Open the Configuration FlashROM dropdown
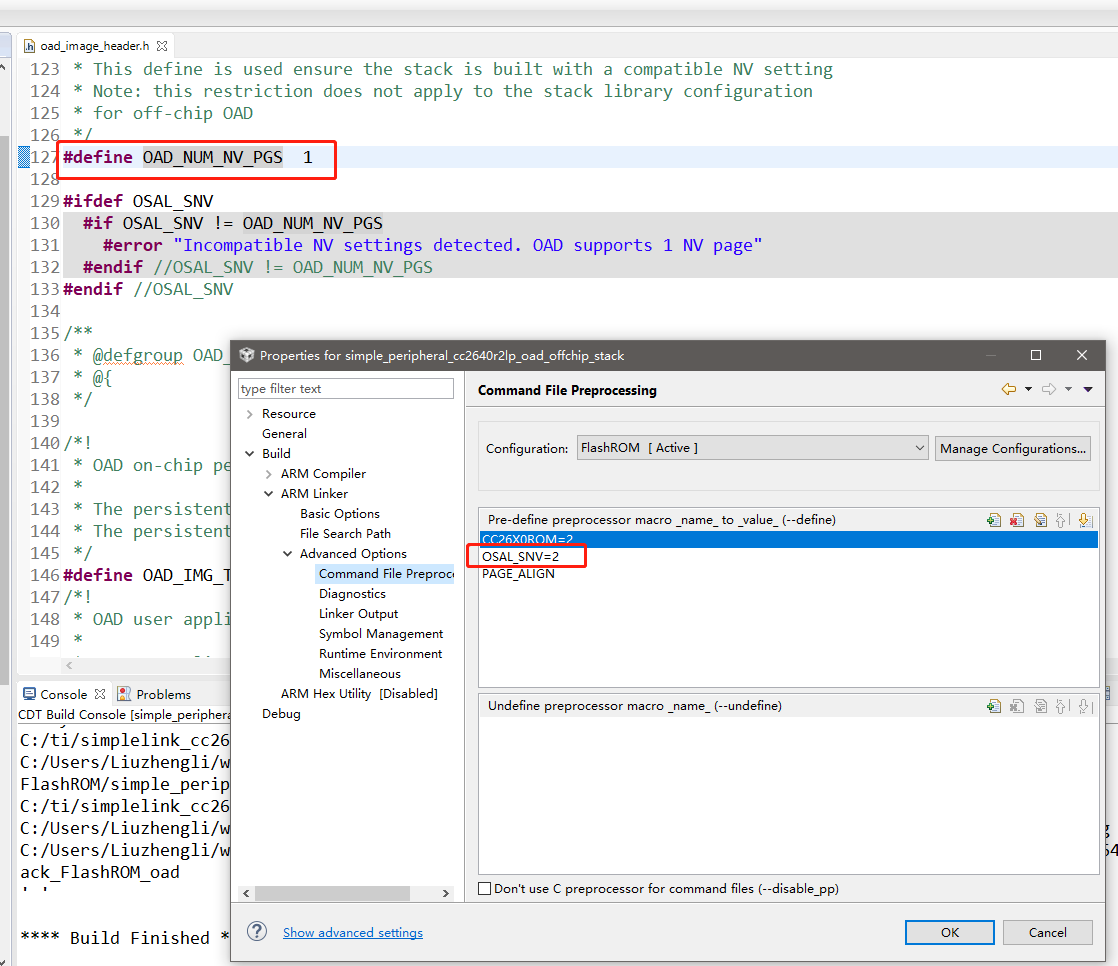This screenshot has height=966, width=1118. pos(752,448)
